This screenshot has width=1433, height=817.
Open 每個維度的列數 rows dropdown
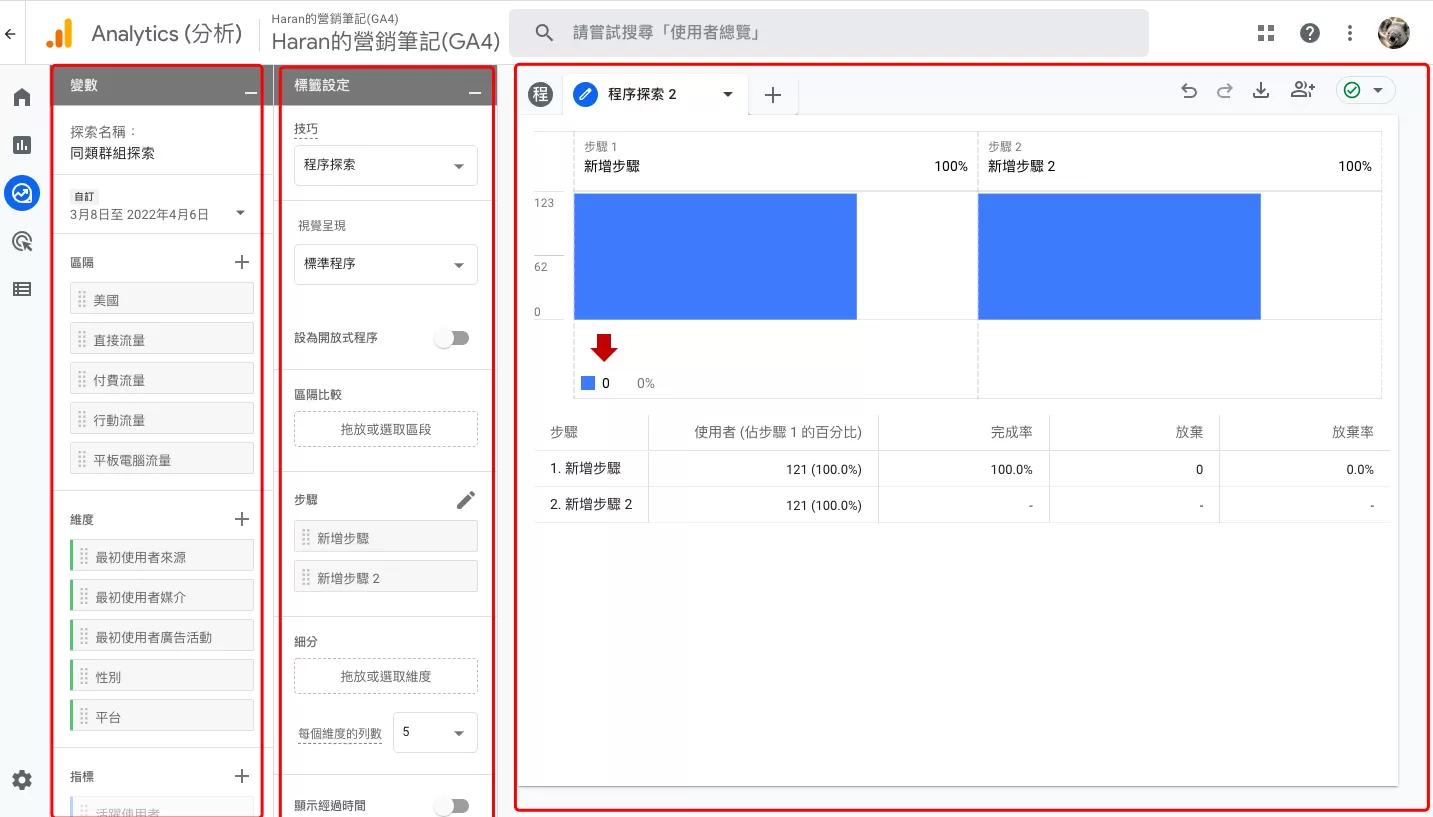click(435, 732)
